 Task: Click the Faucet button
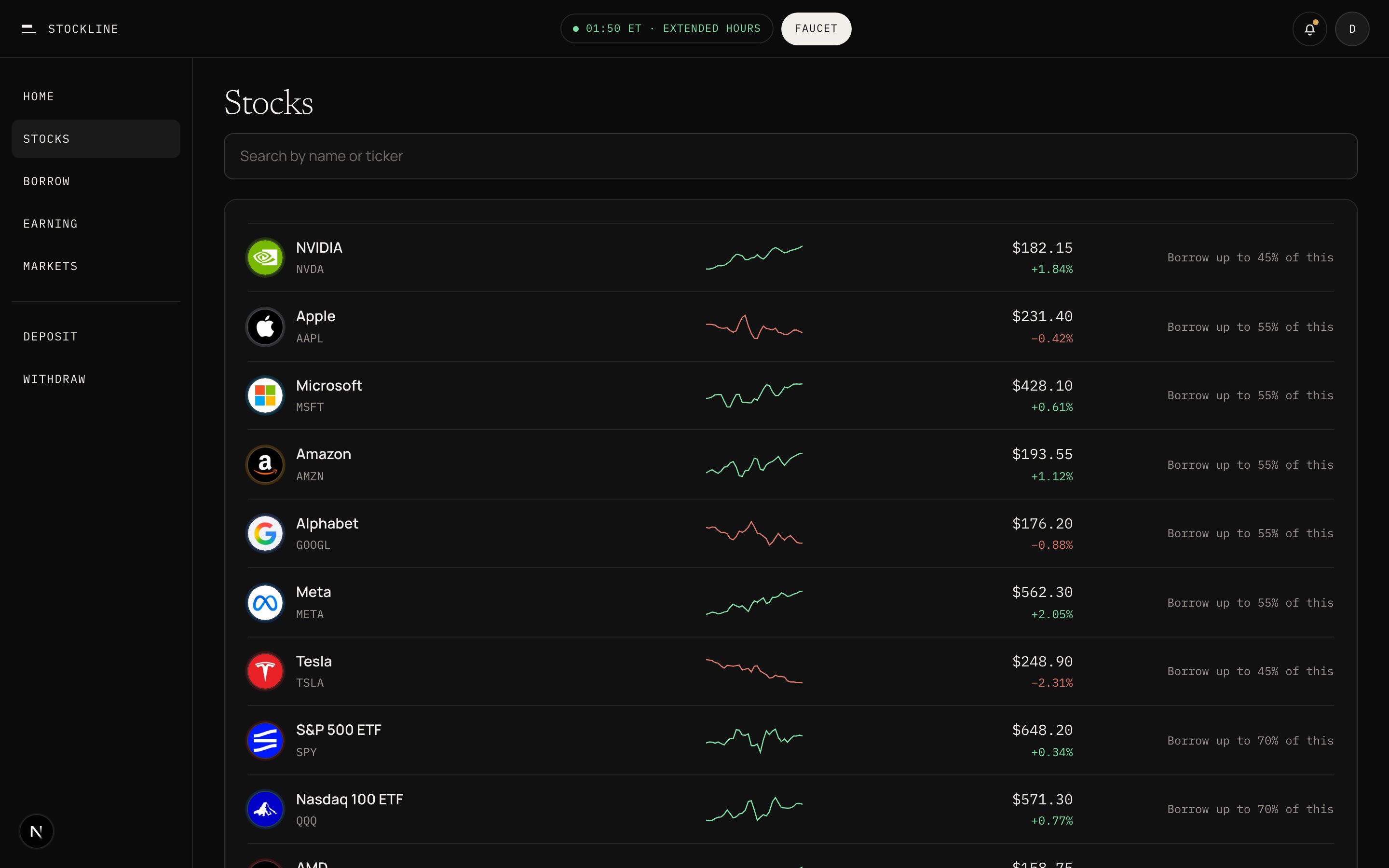(816, 29)
